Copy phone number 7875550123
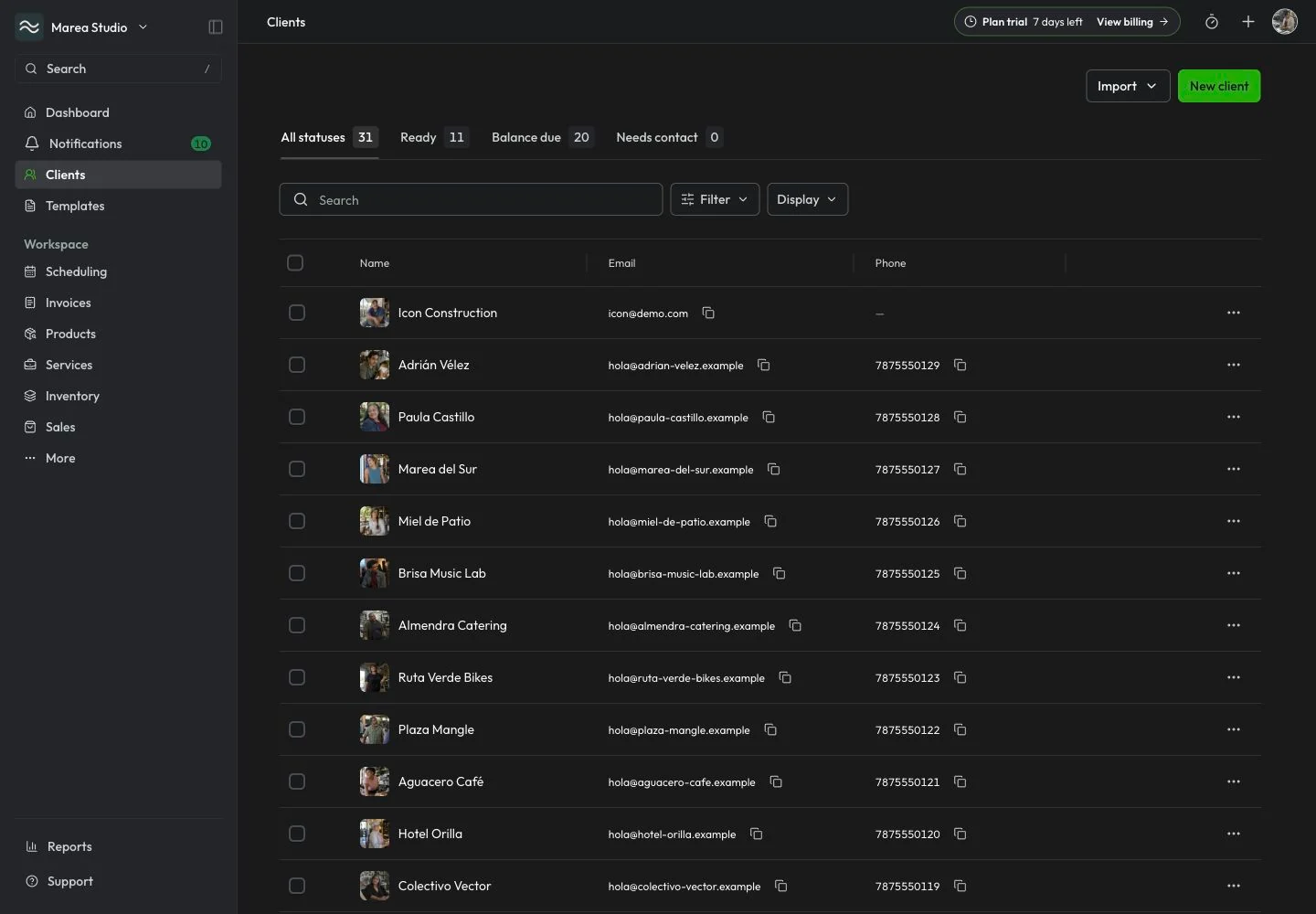 [x=960, y=677]
